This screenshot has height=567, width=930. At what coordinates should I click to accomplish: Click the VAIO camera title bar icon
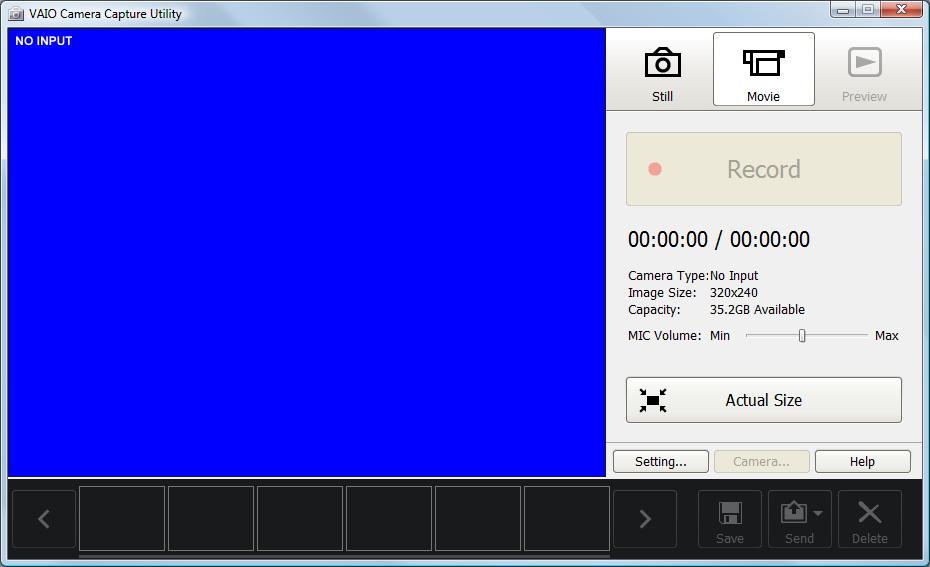pyautogui.click(x=16, y=13)
